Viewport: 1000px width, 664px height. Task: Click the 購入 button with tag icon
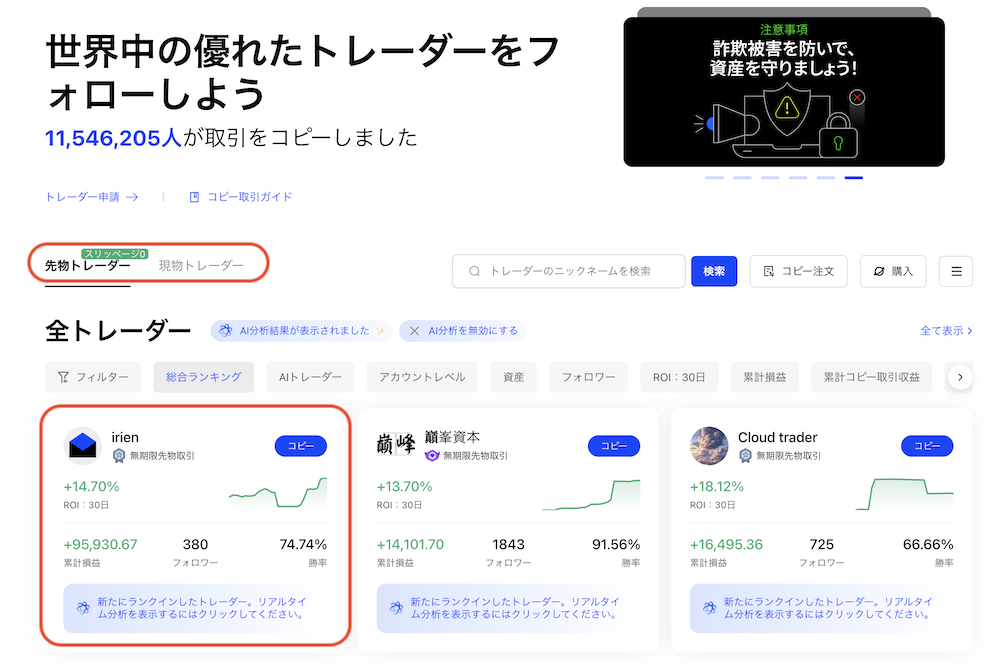893,271
